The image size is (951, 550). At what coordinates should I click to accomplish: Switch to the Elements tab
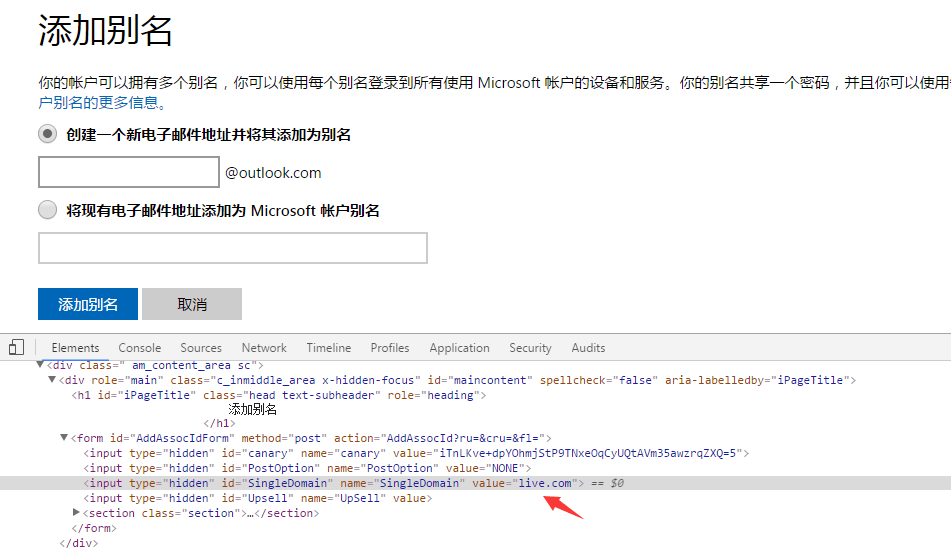click(75, 347)
